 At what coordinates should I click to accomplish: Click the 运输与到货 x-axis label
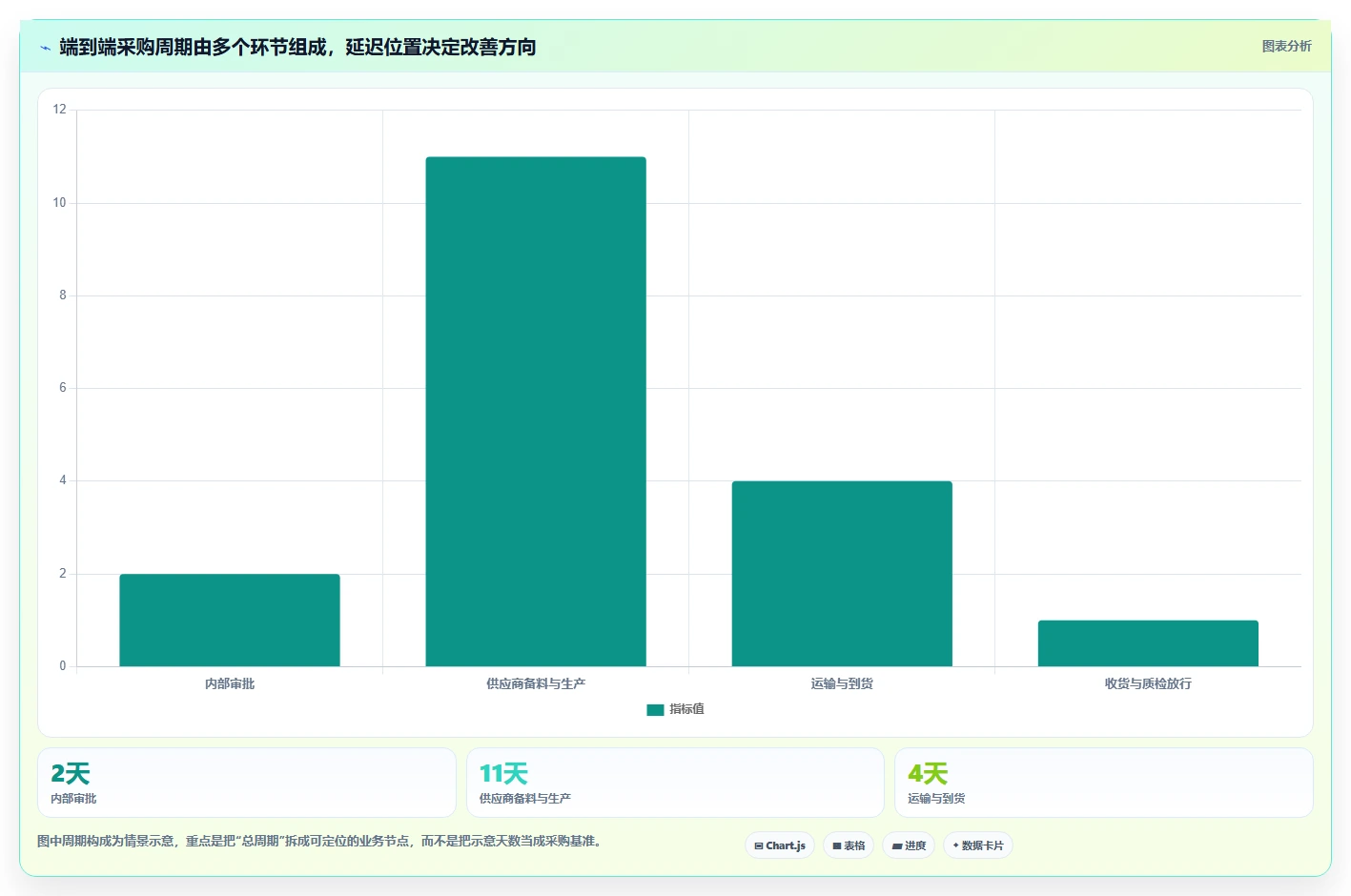[842, 683]
